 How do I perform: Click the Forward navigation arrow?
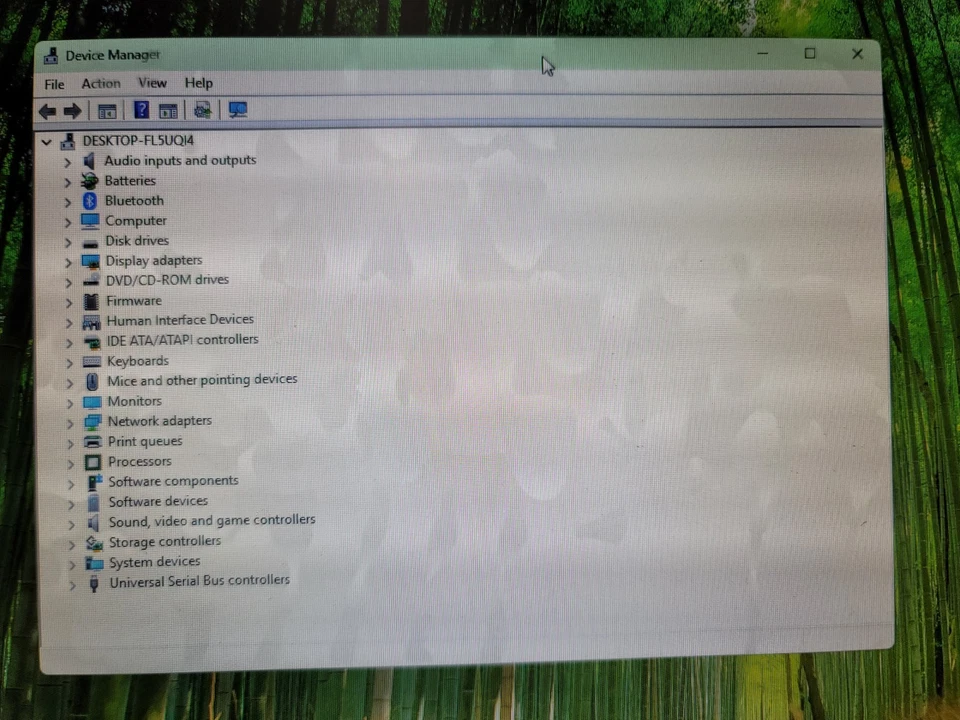click(73, 110)
